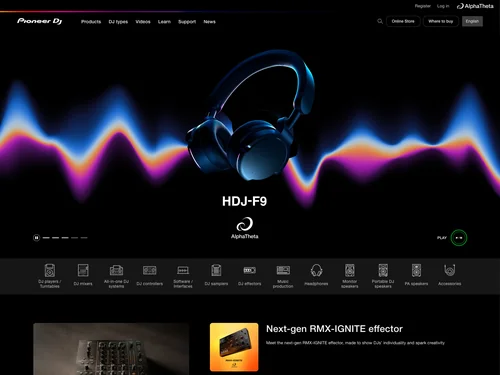The image size is (500, 375).
Task: Click the AlphaTheta logo under HDJ-F9
Action: coord(245,228)
